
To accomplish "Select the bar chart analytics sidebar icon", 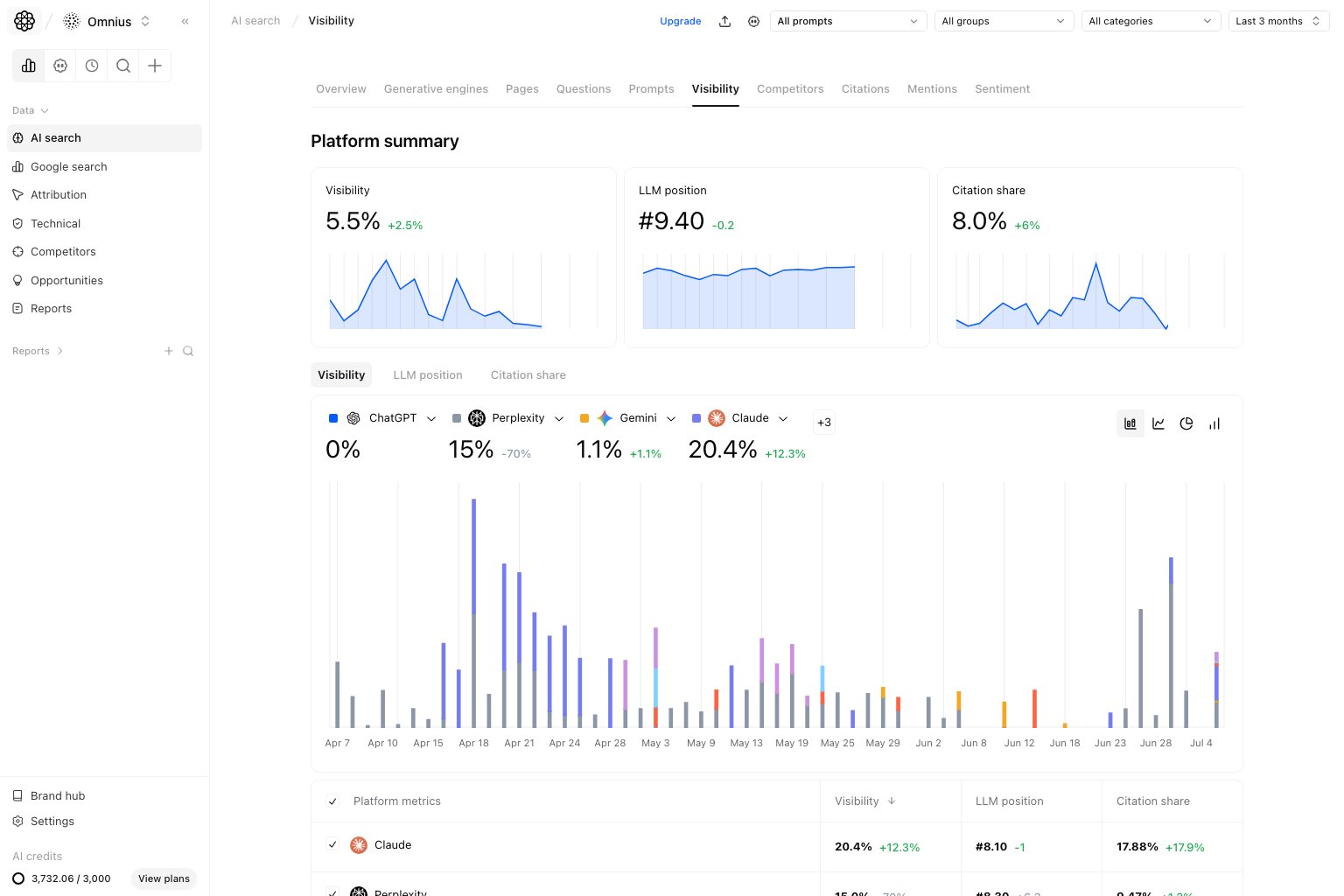I will pyautogui.click(x=29, y=66).
